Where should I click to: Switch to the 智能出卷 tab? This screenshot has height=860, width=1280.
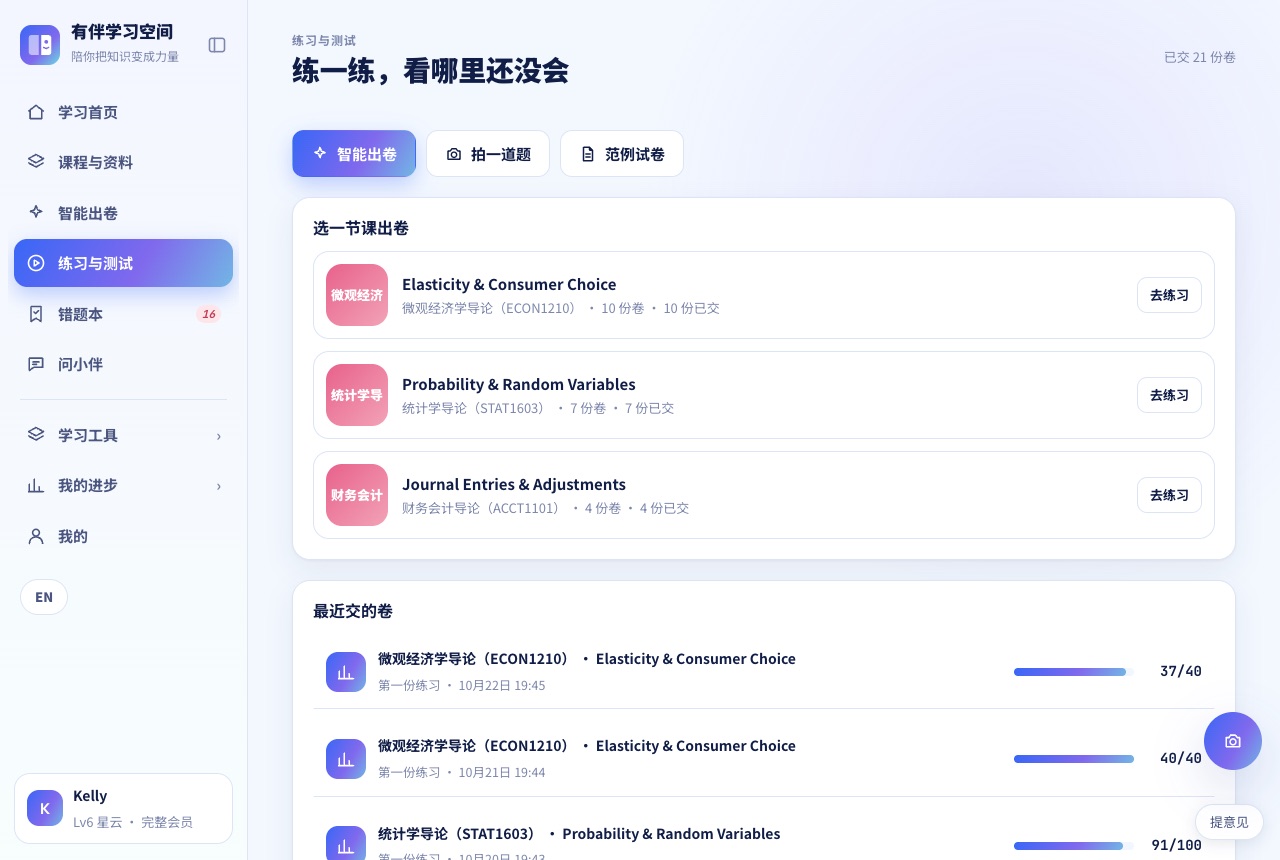click(x=354, y=154)
